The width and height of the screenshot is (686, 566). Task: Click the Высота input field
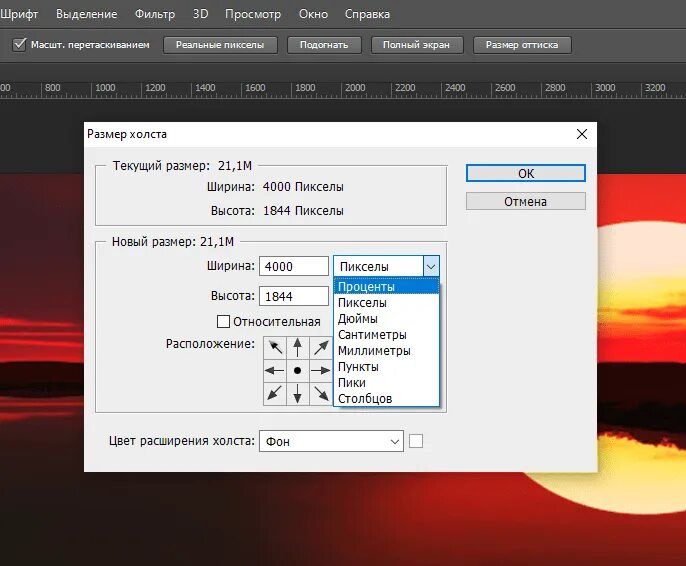tap(294, 296)
